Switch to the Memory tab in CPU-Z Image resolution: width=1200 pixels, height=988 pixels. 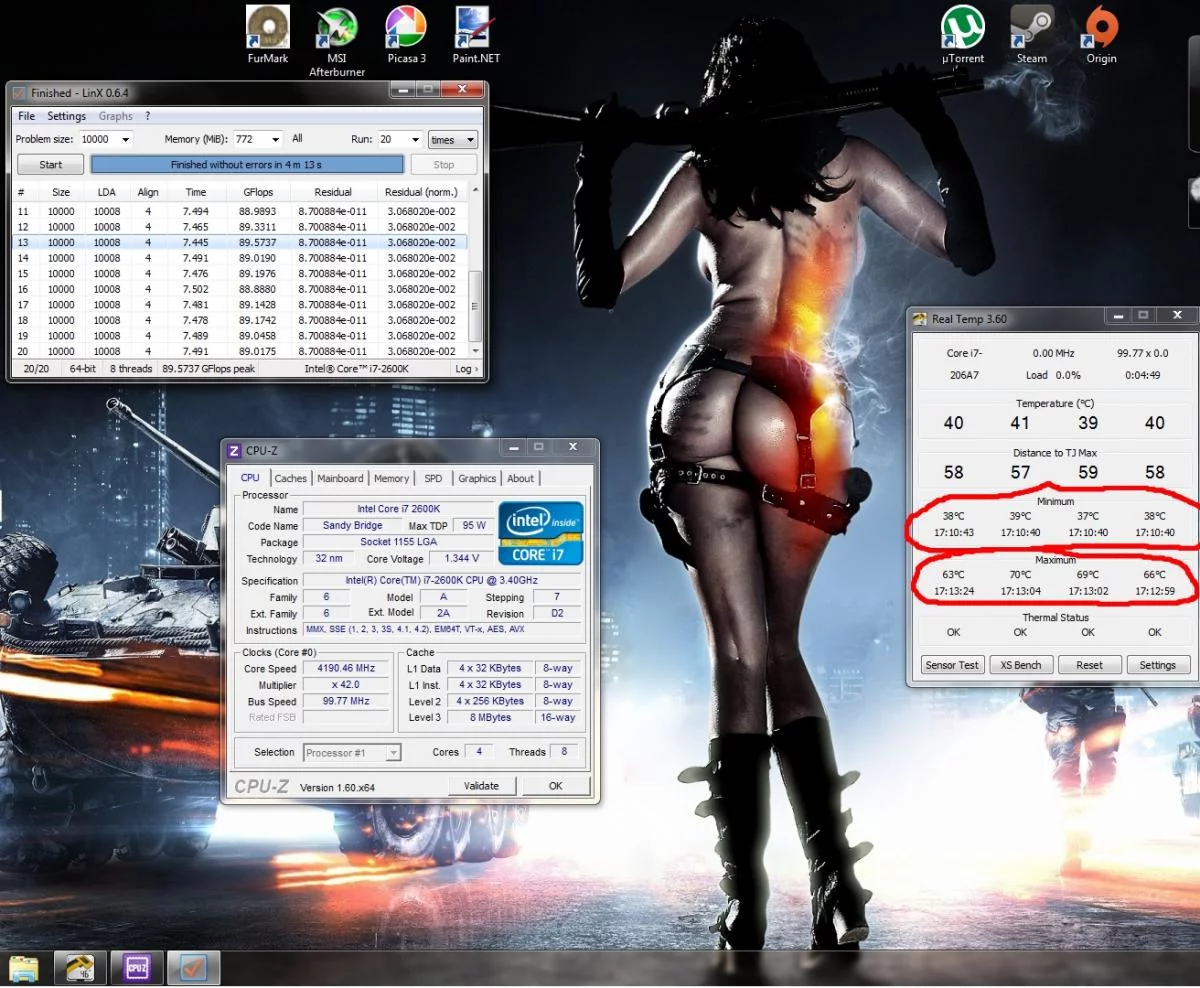click(391, 478)
